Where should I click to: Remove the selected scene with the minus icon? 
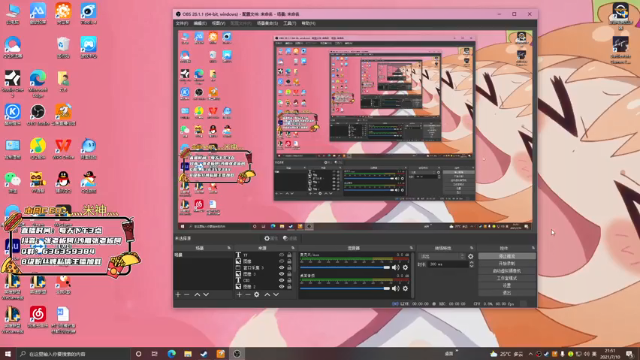187,294
